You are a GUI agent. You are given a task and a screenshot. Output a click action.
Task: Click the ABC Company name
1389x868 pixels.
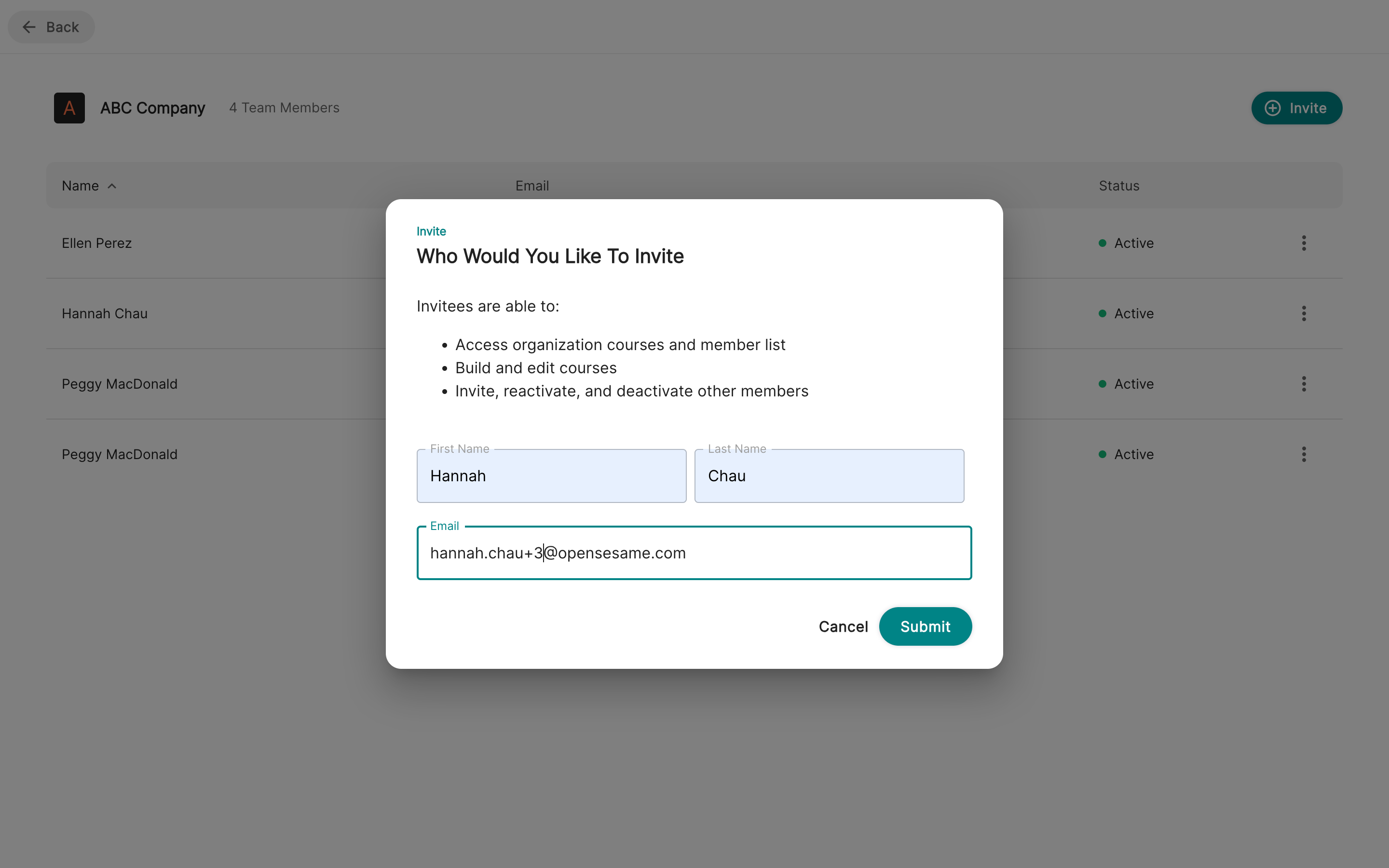(x=153, y=108)
